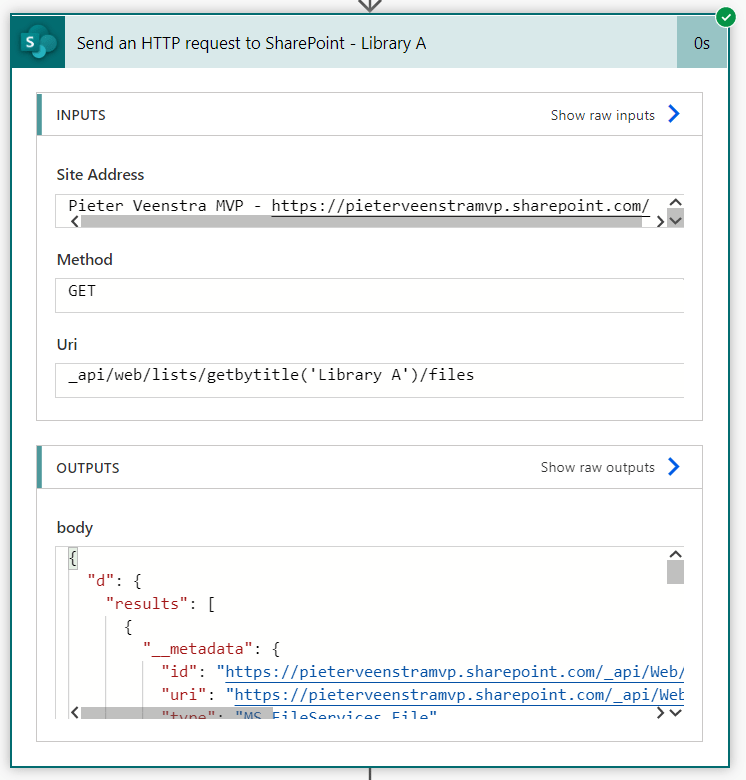Open the "id" URL link in body output
The image size is (746, 780).
455,672
